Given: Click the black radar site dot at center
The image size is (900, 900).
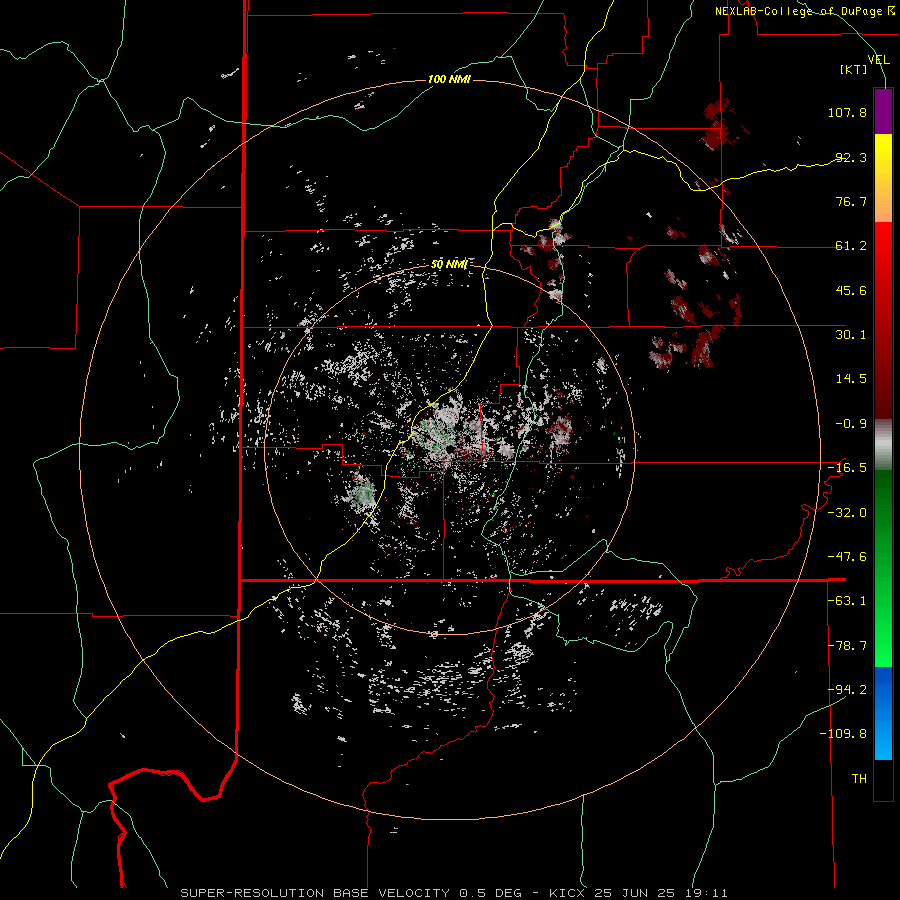Looking at the screenshot, I should pos(451,449).
